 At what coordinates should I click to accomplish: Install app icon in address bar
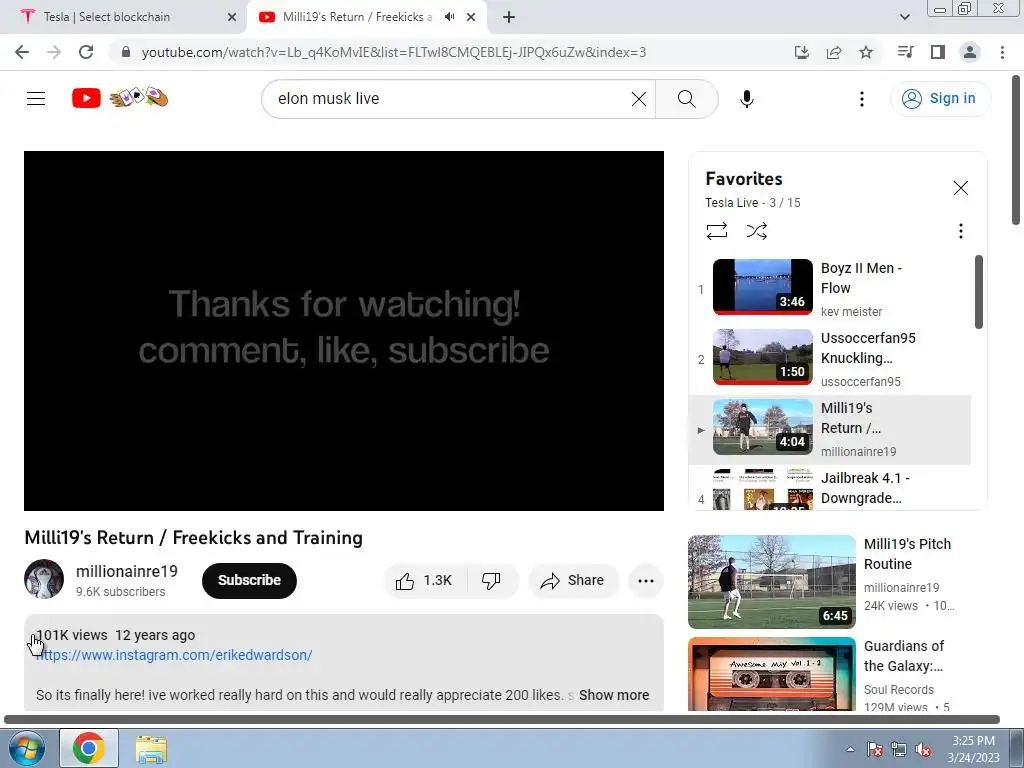coord(801,52)
